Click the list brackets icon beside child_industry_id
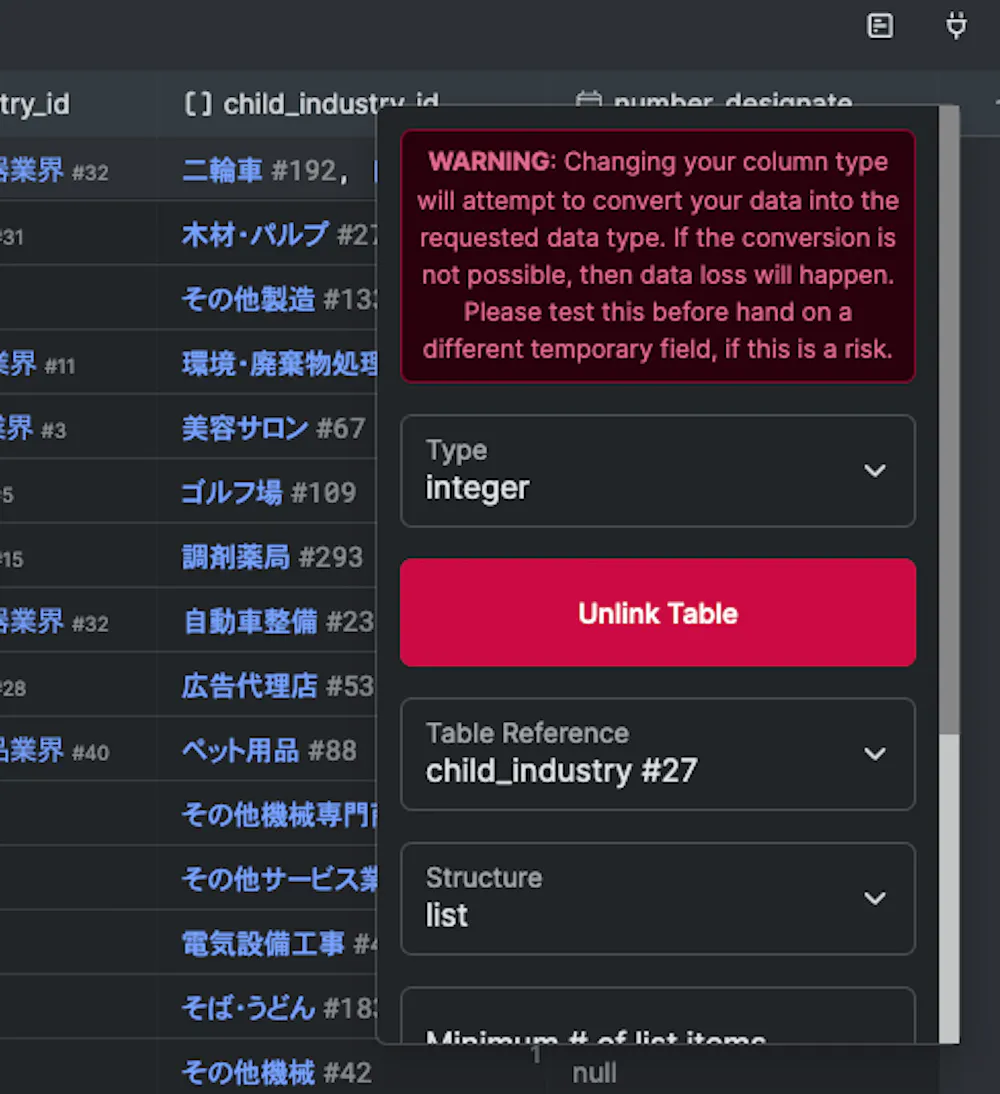The width and height of the screenshot is (1000, 1094). (x=197, y=105)
